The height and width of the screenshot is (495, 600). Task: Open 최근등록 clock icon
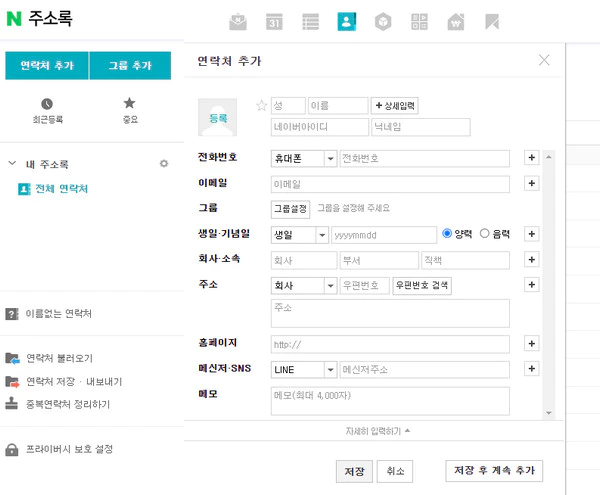(47, 104)
